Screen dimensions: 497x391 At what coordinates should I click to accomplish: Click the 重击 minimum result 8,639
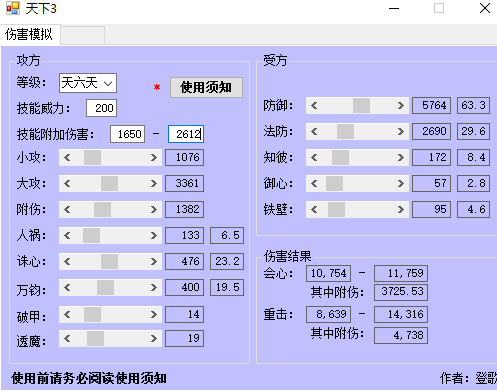328,314
